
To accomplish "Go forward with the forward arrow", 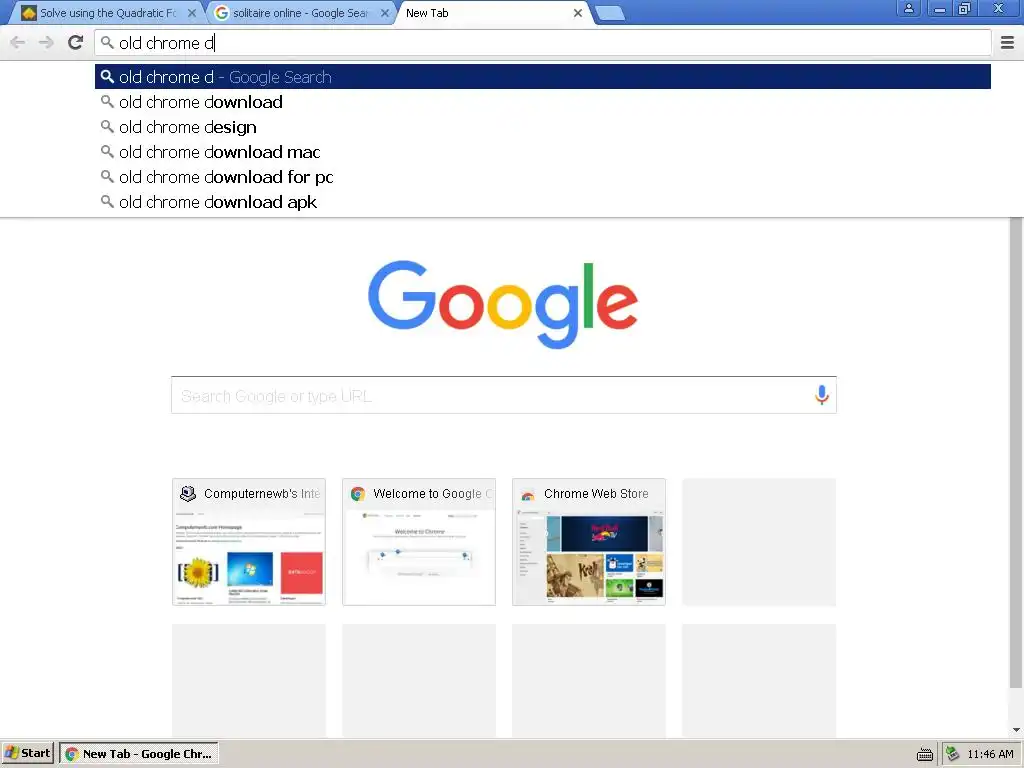I will (46, 43).
